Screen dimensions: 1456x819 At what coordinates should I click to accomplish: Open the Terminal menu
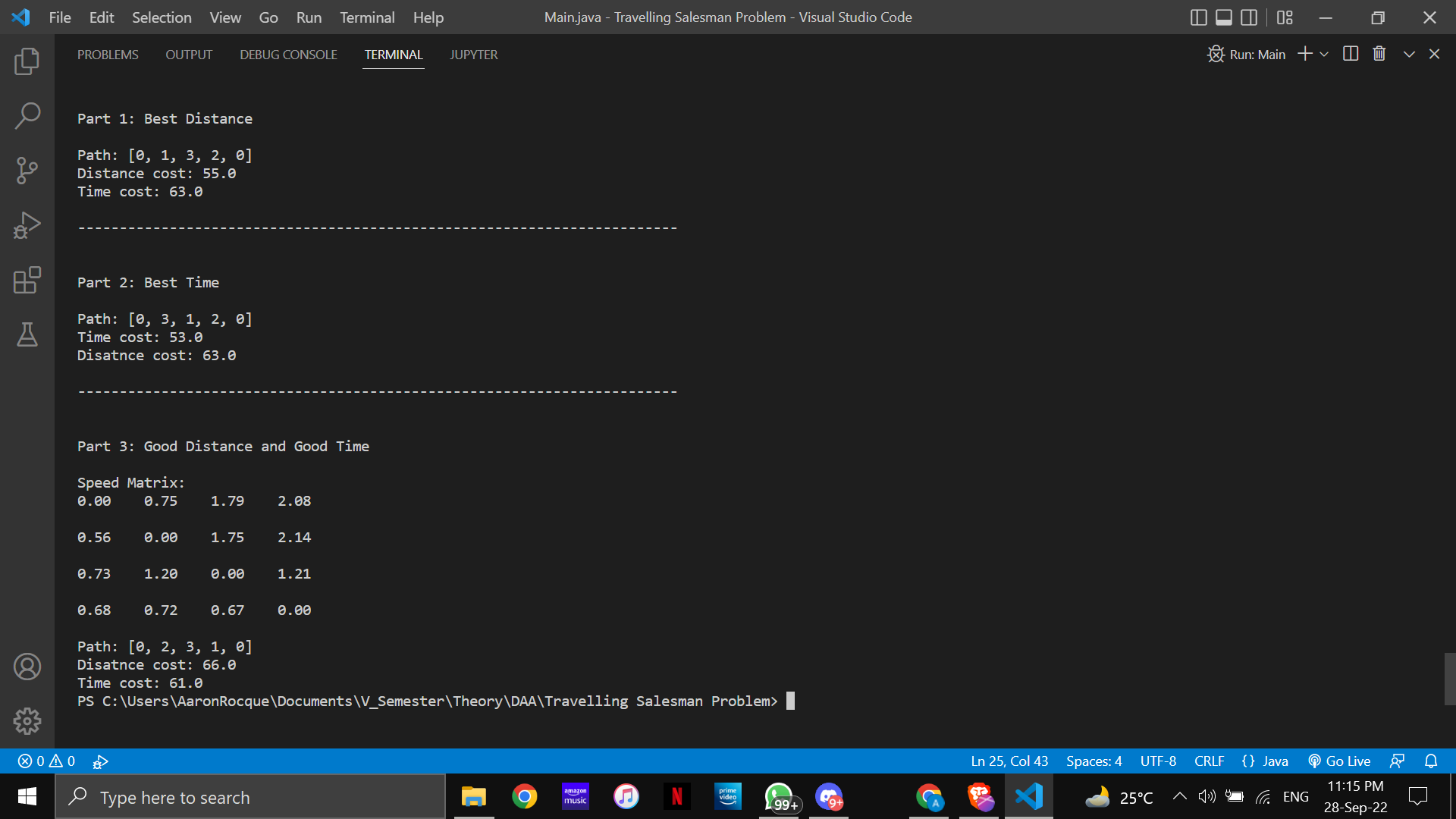point(367,17)
